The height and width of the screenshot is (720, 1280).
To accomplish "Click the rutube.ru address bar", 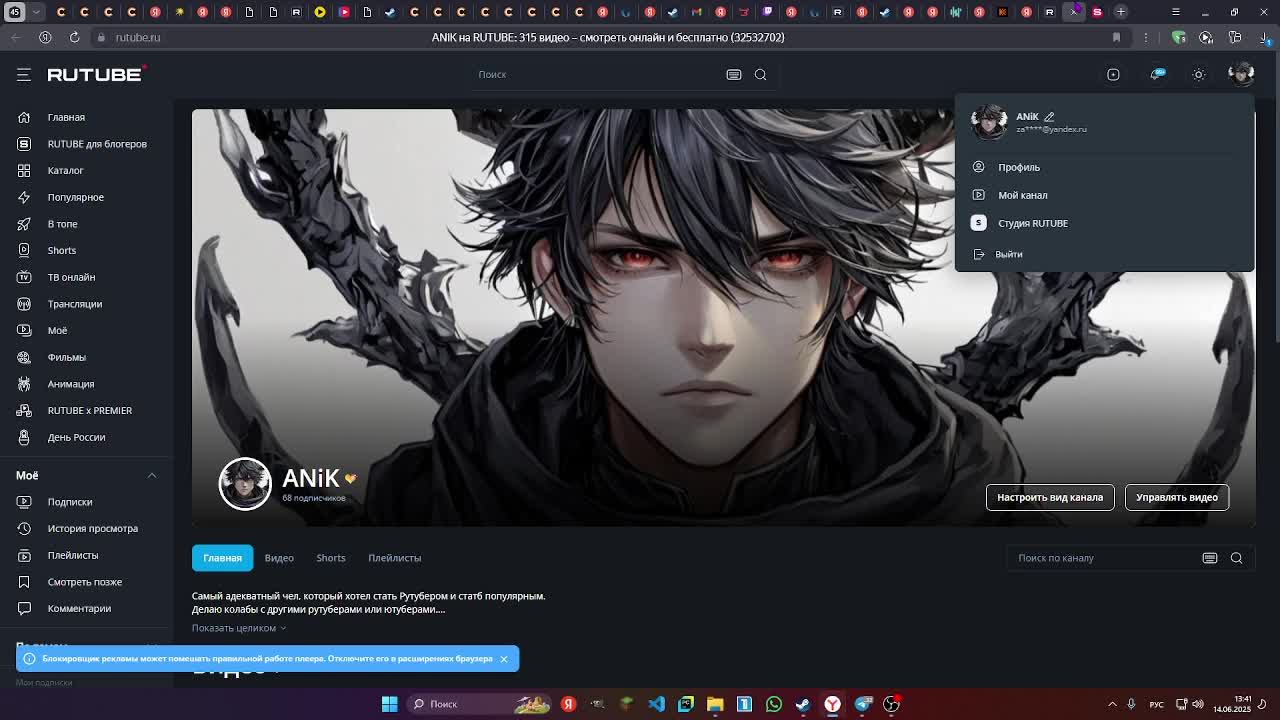I will tap(137, 37).
